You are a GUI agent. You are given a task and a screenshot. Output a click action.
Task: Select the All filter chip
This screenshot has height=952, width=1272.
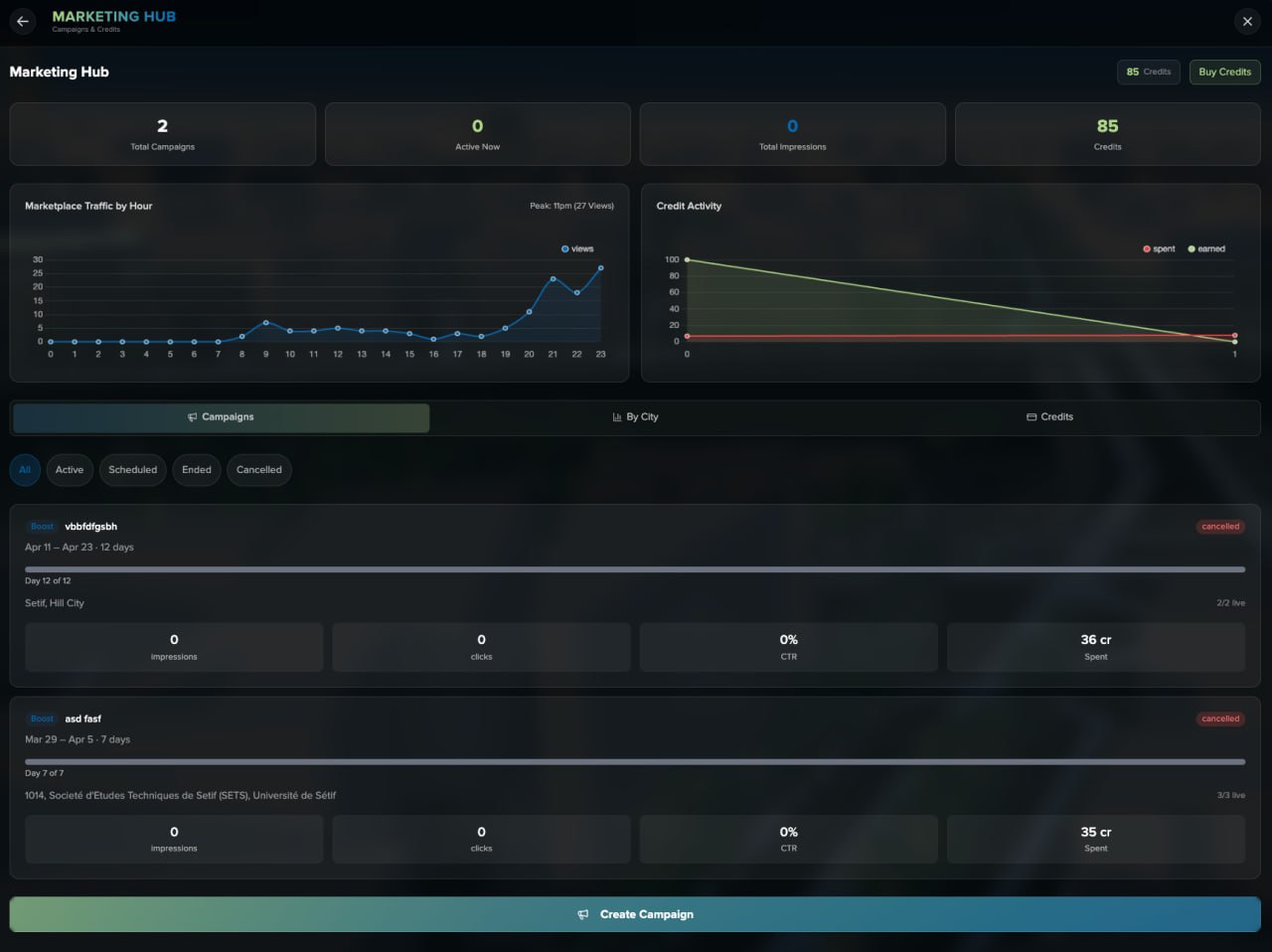(25, 470)
